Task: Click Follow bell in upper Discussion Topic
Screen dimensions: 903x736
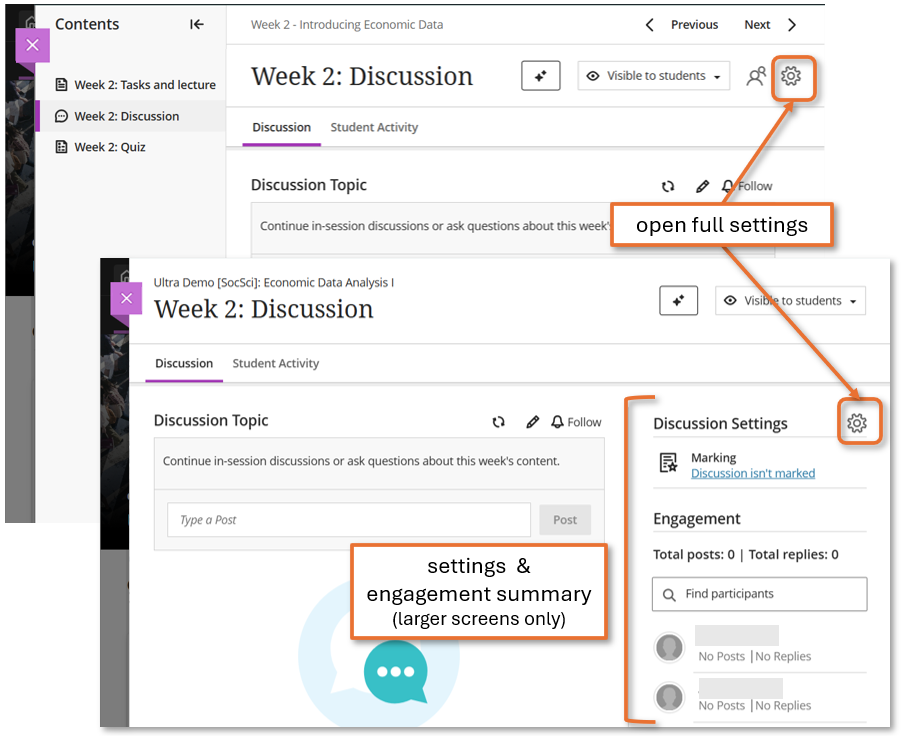Action: click(746, 186)
